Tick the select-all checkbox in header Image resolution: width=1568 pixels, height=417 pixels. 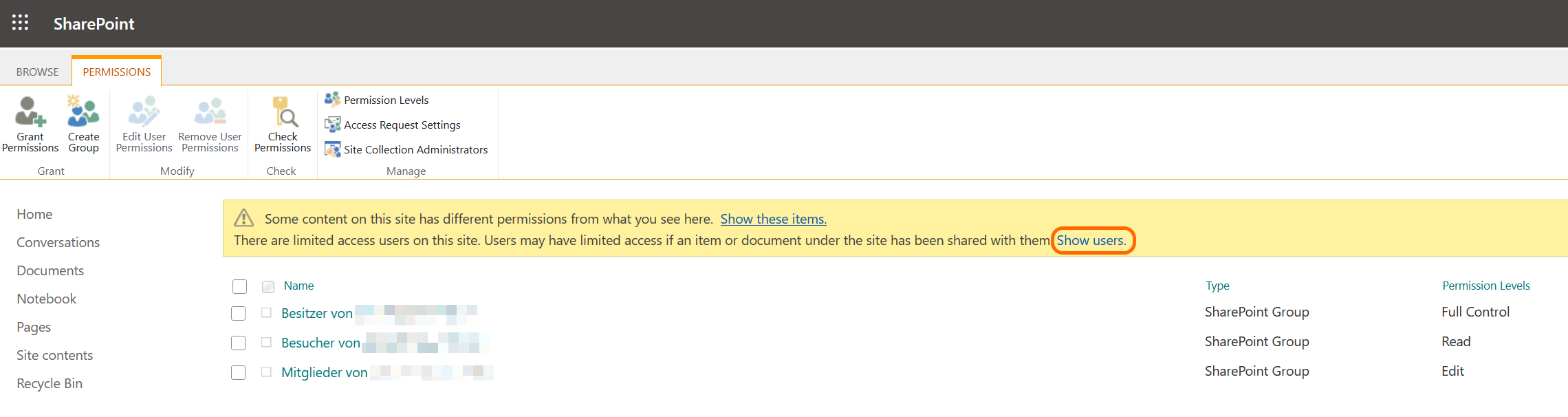tap(239, 286)
